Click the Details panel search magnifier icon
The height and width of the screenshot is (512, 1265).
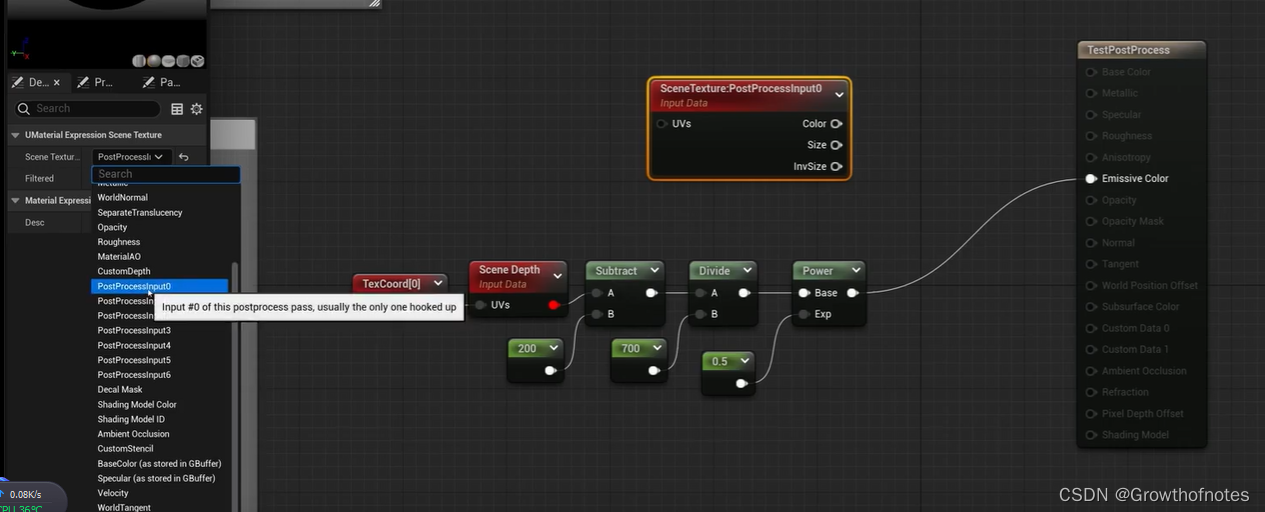23,109
